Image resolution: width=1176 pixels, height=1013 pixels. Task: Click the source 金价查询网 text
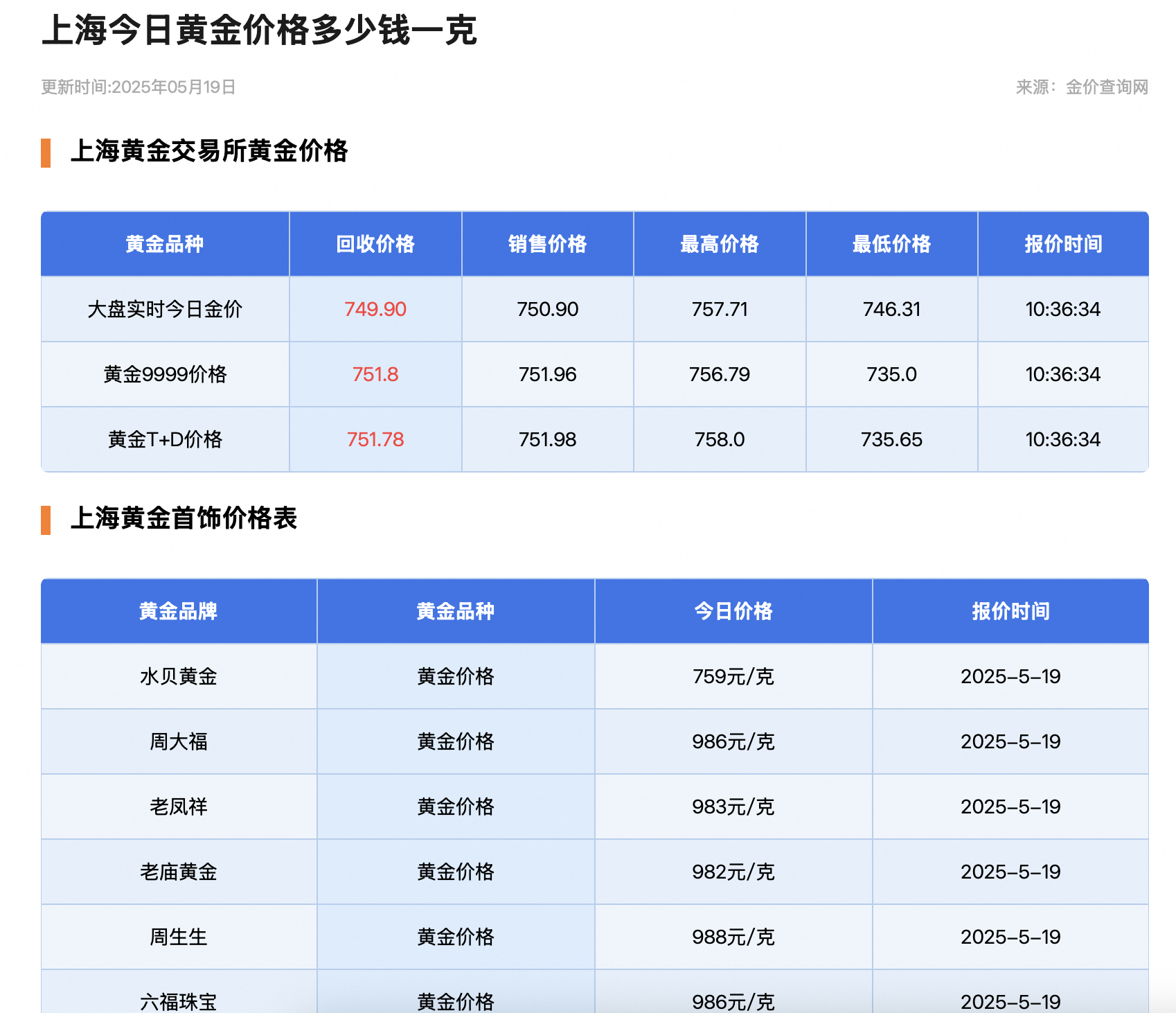point(1107,87)
